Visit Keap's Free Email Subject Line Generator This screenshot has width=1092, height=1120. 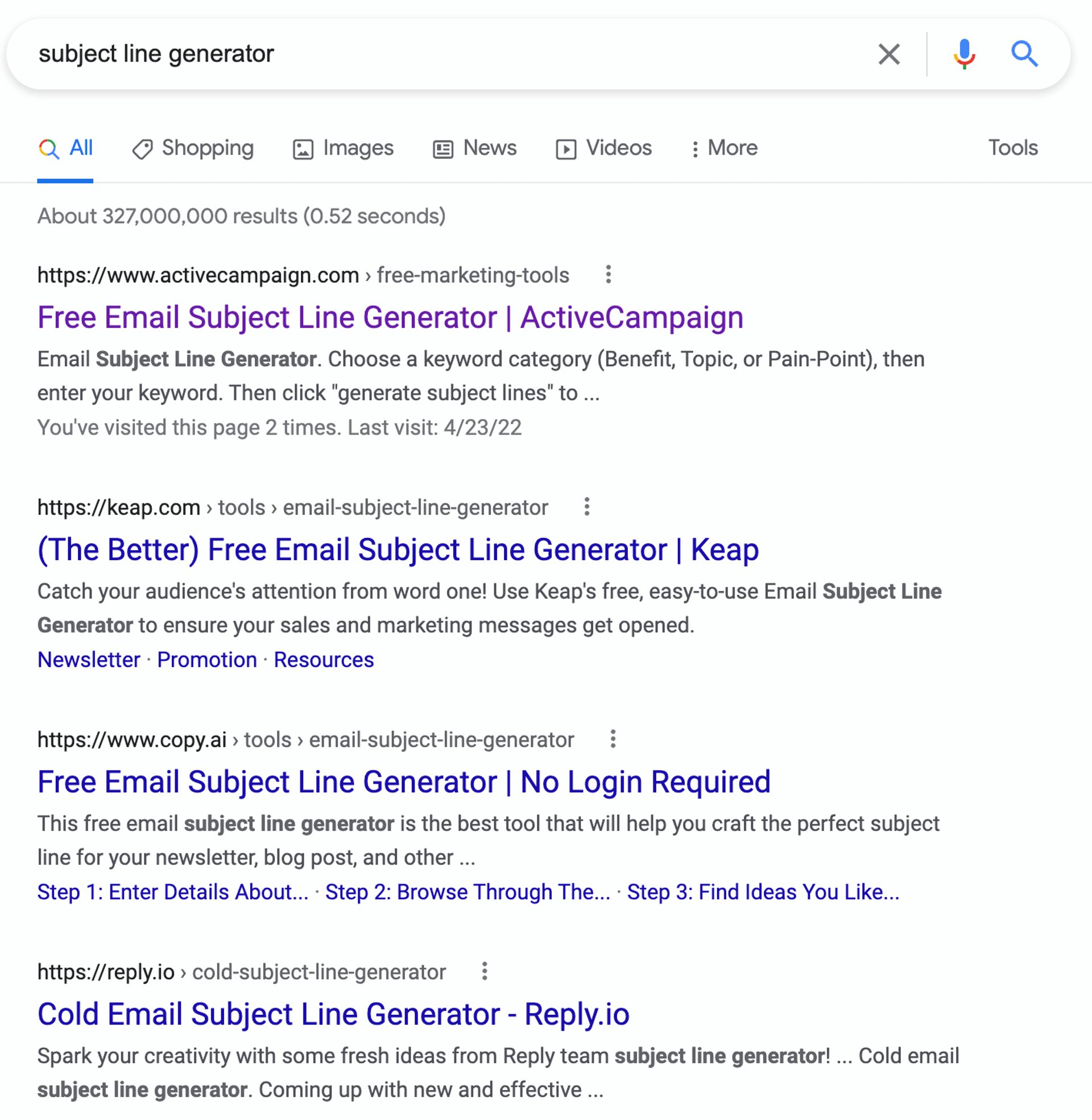pos(398,549)
